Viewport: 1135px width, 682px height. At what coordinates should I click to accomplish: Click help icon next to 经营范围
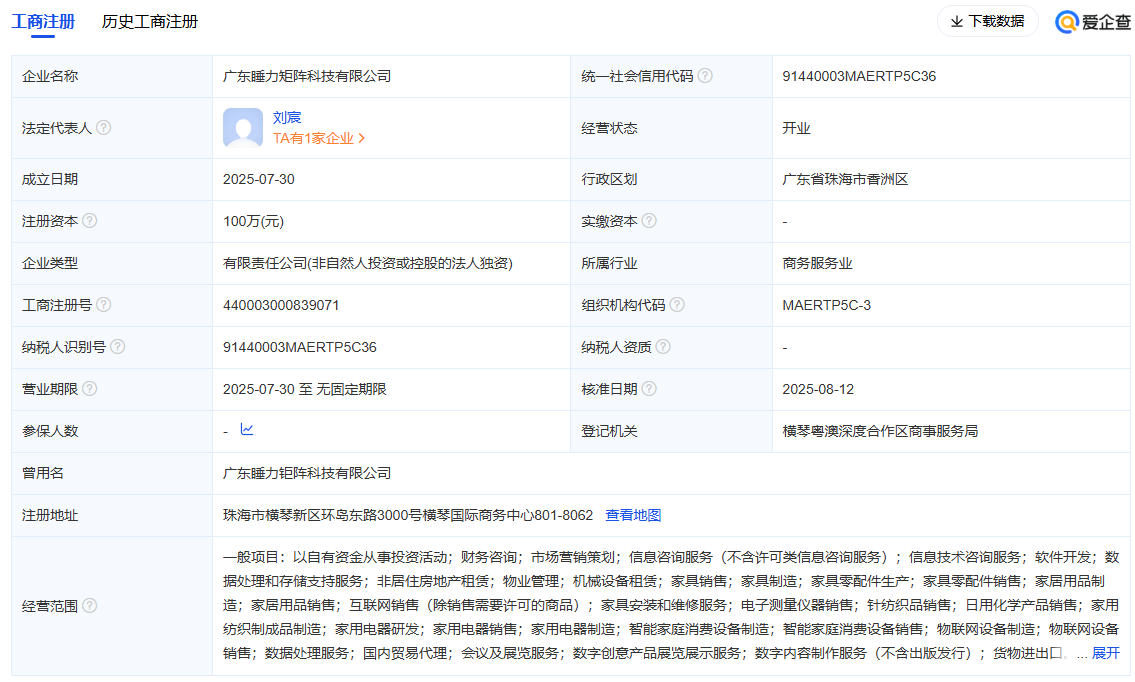pos(90,606)
